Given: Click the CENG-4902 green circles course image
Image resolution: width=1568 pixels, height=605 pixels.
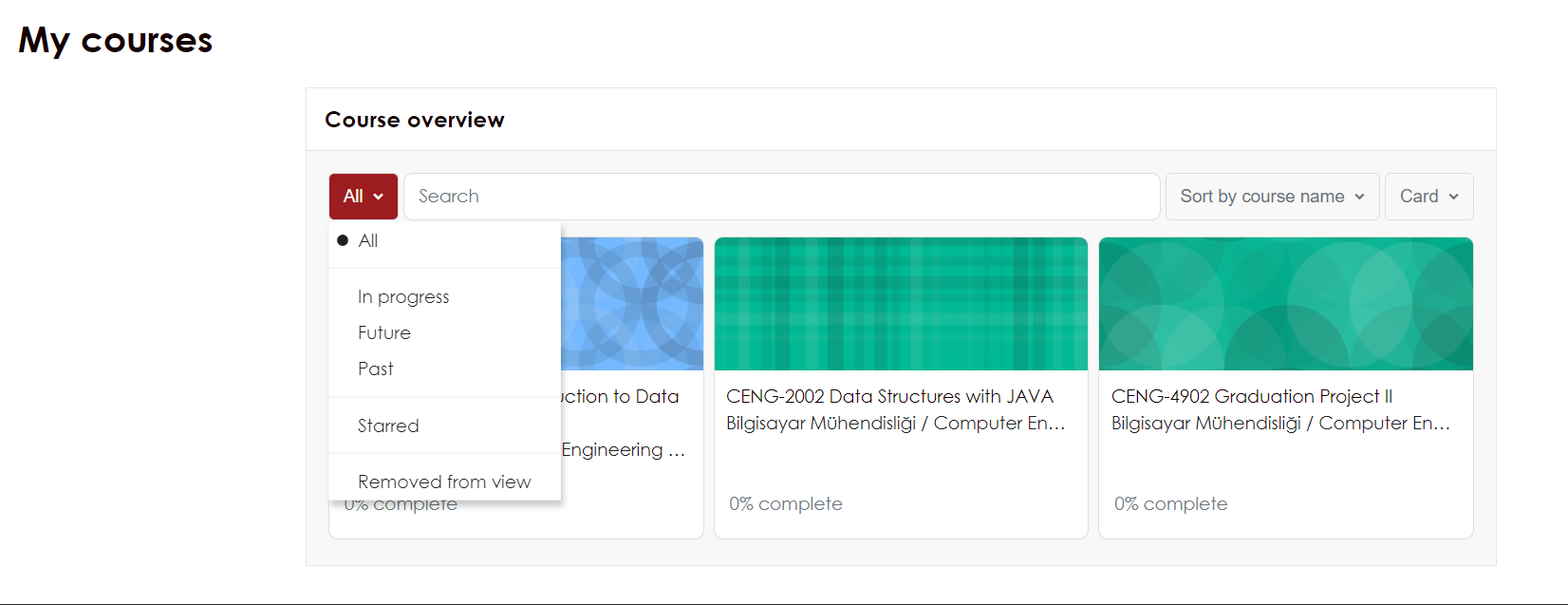Looking at the screenshot, I should tap(1285, 304).
